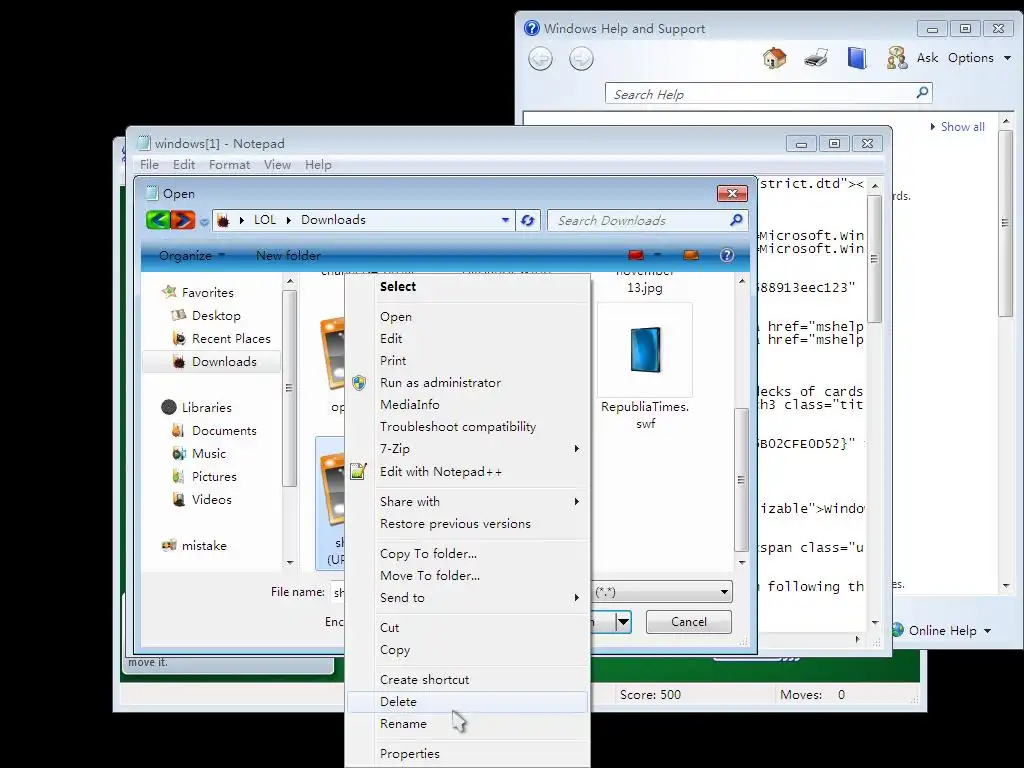Choose Delete from context menu
Viewport: 1024px width, 768px height.
[x=468, y=701]
